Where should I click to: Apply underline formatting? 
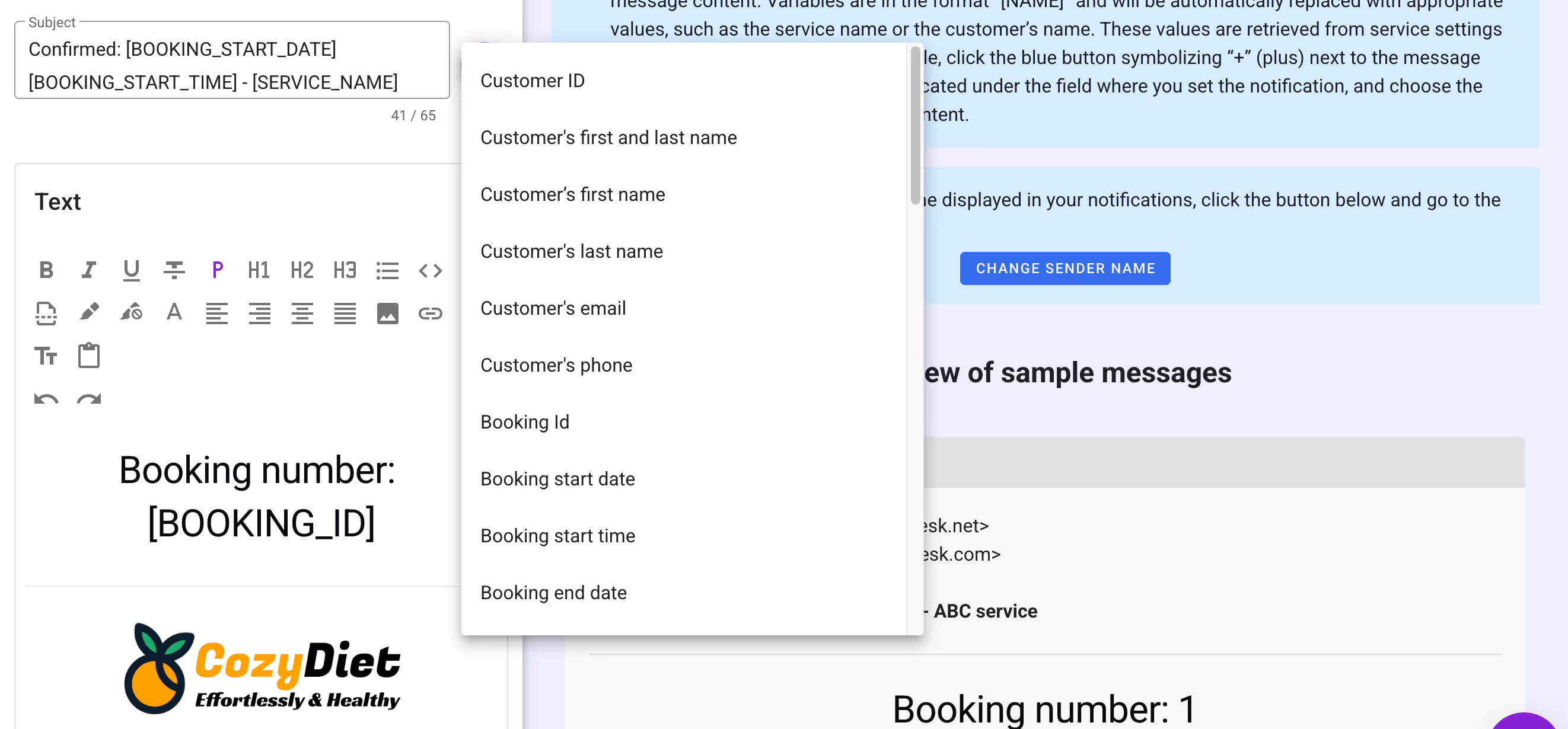(x=132, y=270)
